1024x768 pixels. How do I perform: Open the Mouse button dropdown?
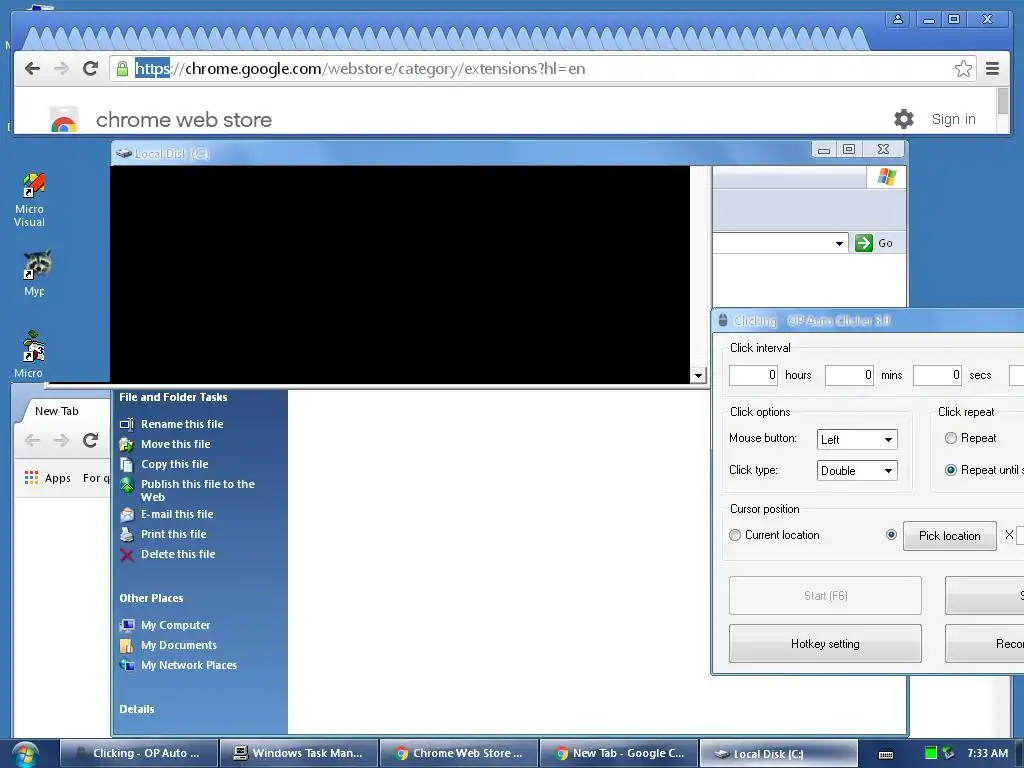click(857, 440)
